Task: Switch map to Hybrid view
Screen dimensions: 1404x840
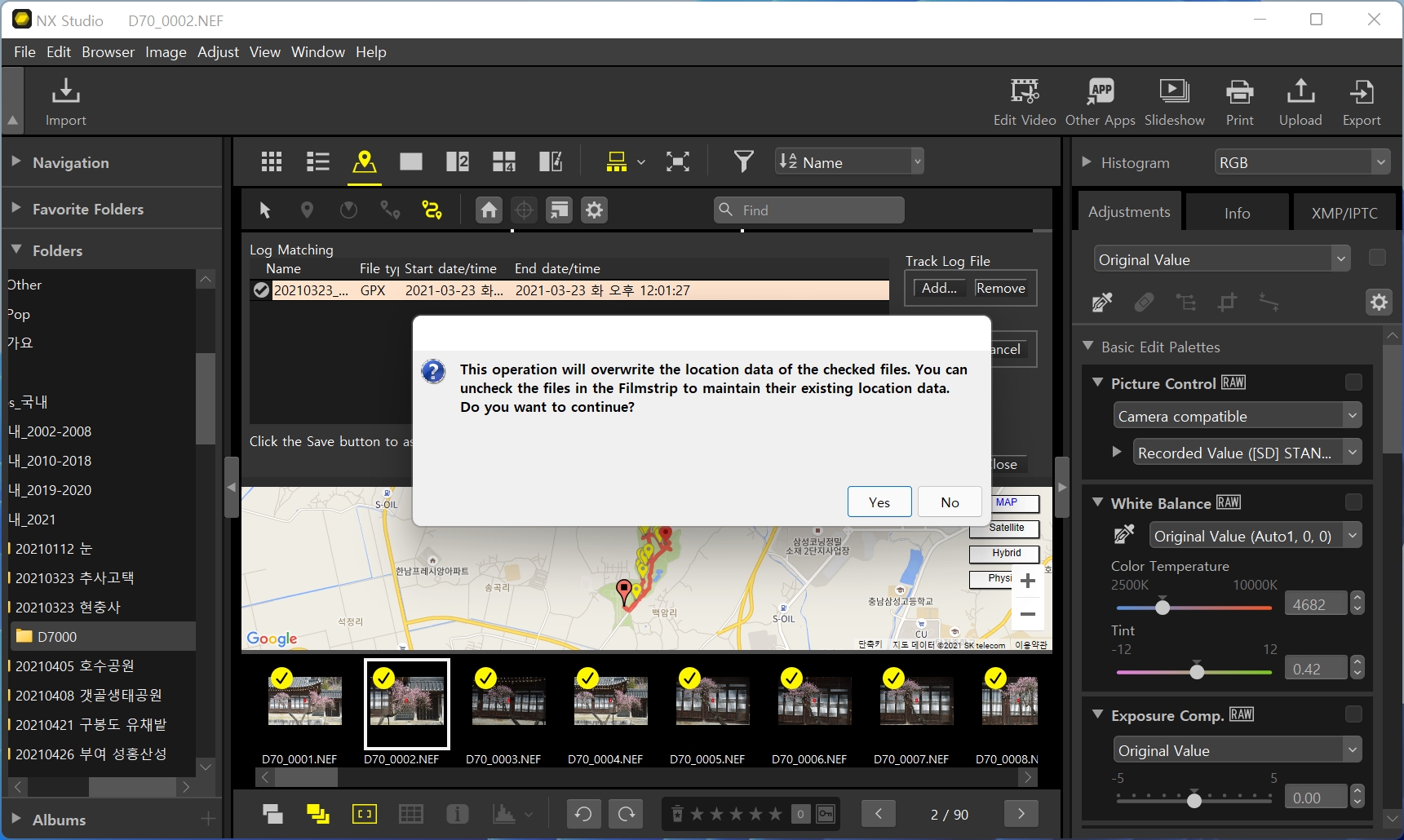Action: (1004, 554)
